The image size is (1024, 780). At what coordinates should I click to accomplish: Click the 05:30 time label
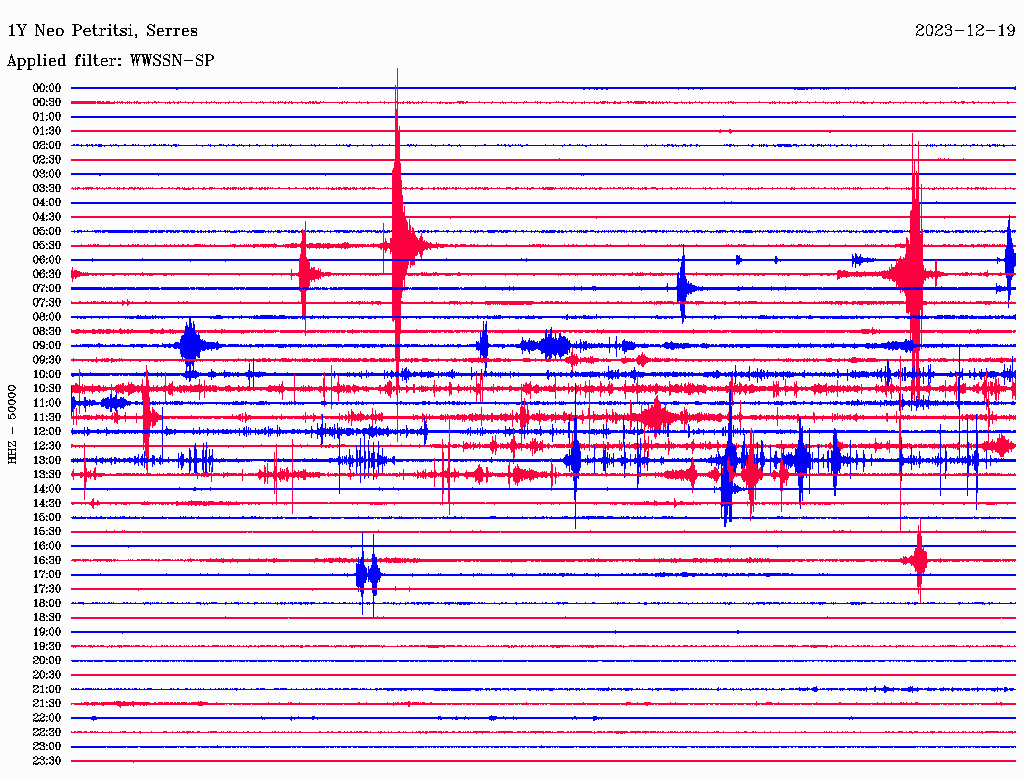[x=47, y=246]
